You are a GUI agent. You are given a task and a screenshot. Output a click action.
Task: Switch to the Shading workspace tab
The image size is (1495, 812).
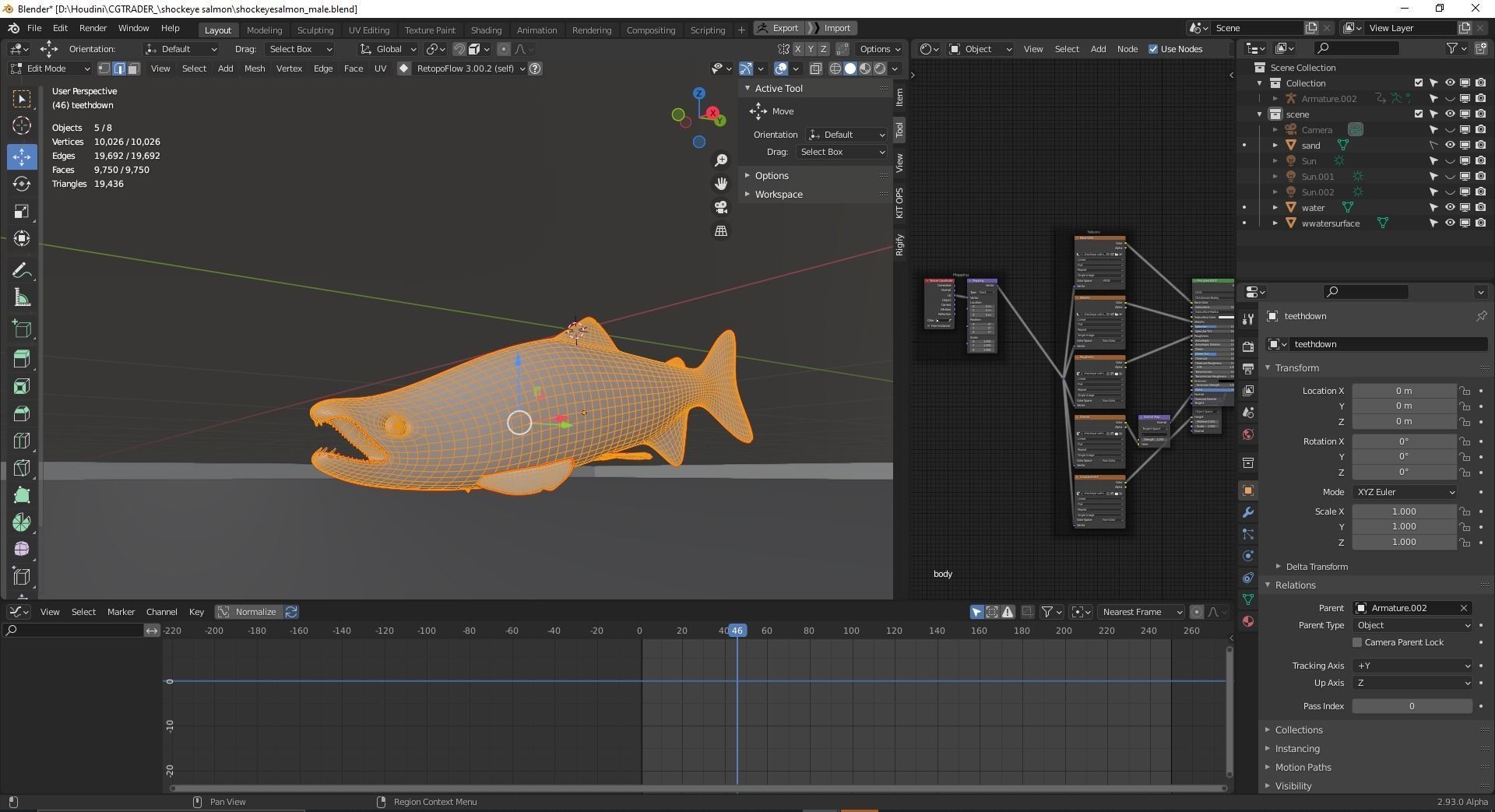486,30
